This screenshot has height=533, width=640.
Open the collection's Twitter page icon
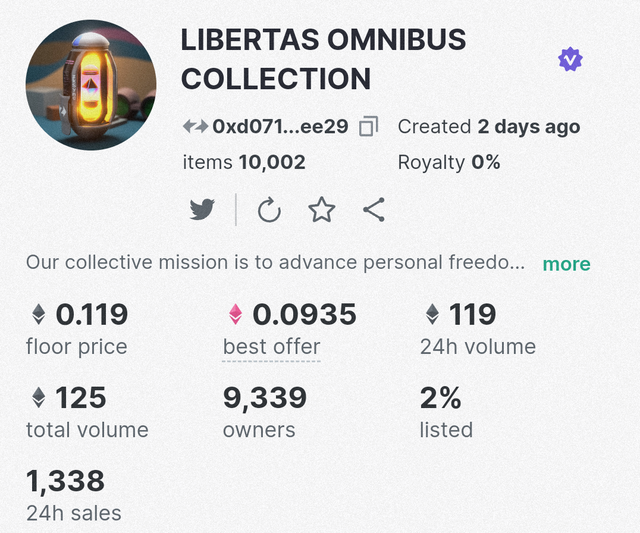point(202,209)
